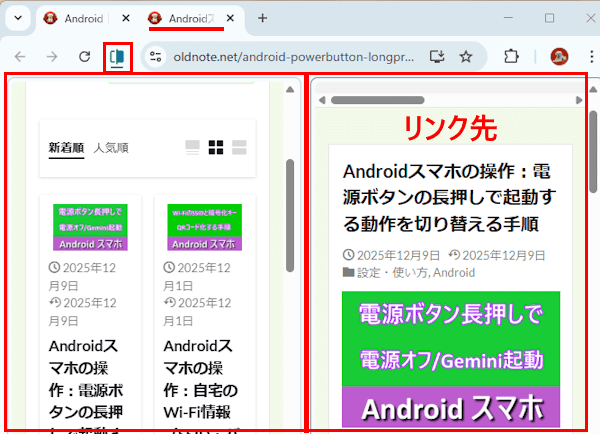This screenshot has height=434, width=600.
Task: Maximize the Chrome window
Action: click(x=549, y=18)
